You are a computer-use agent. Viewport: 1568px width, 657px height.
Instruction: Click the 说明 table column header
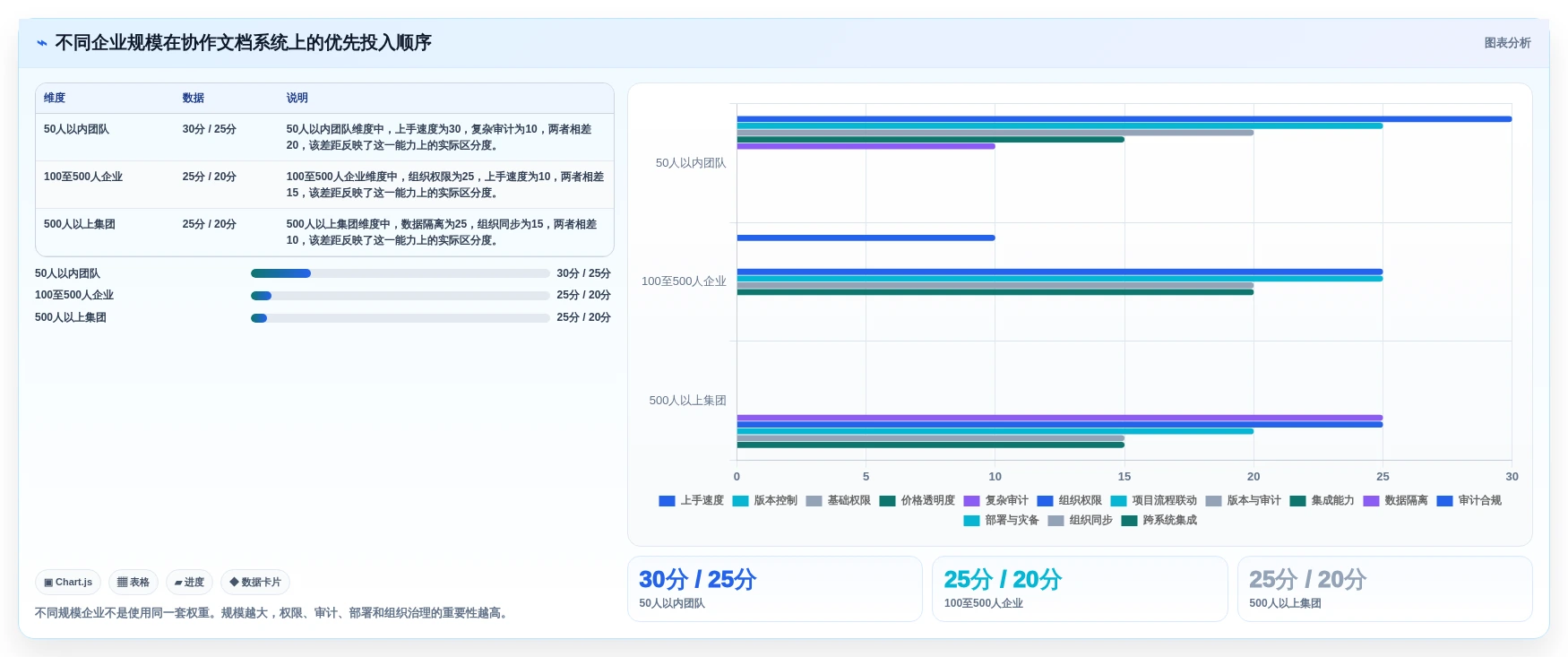point(297,98)
